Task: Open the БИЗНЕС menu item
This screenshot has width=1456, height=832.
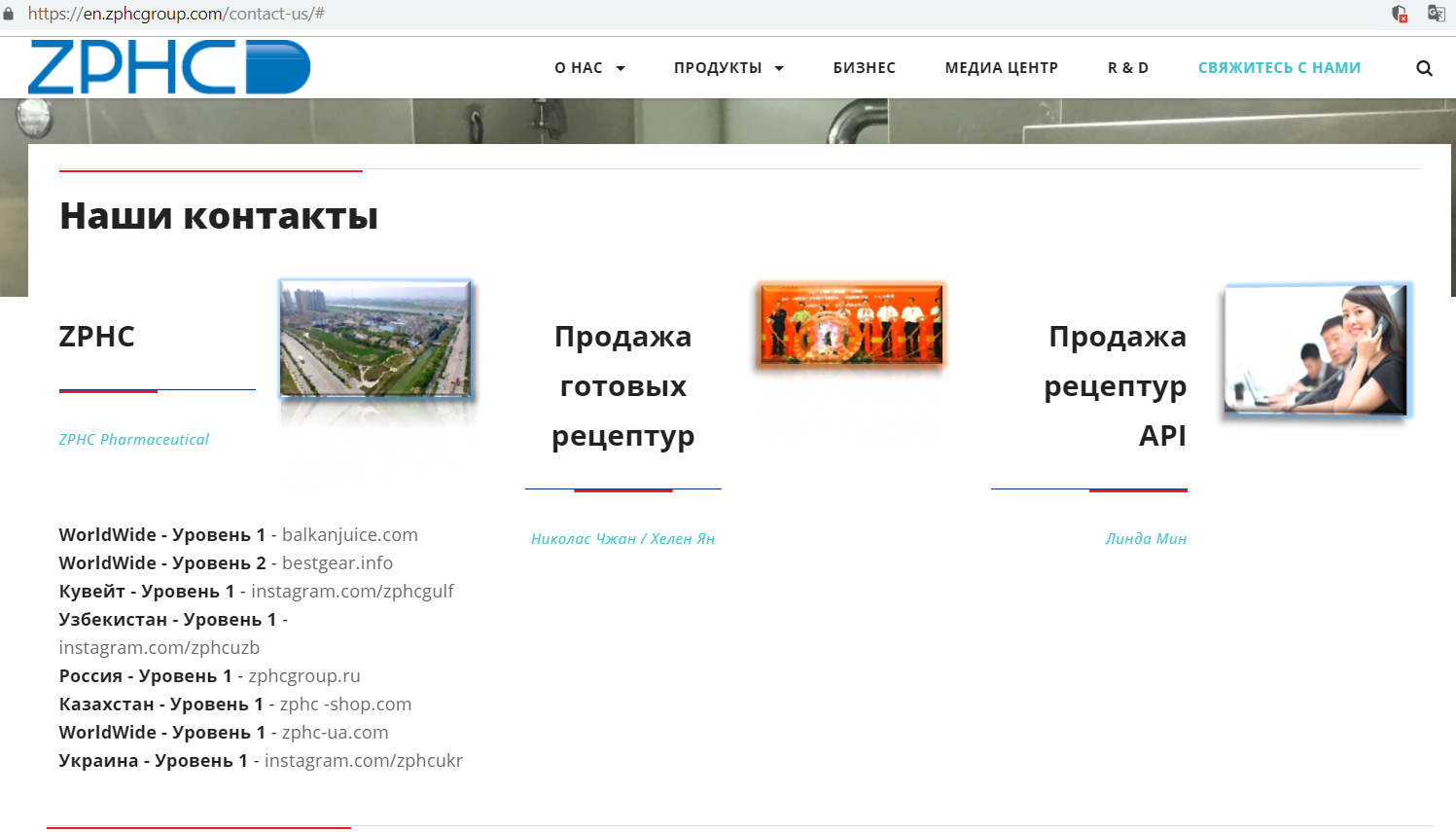Action: click(864, 67)
